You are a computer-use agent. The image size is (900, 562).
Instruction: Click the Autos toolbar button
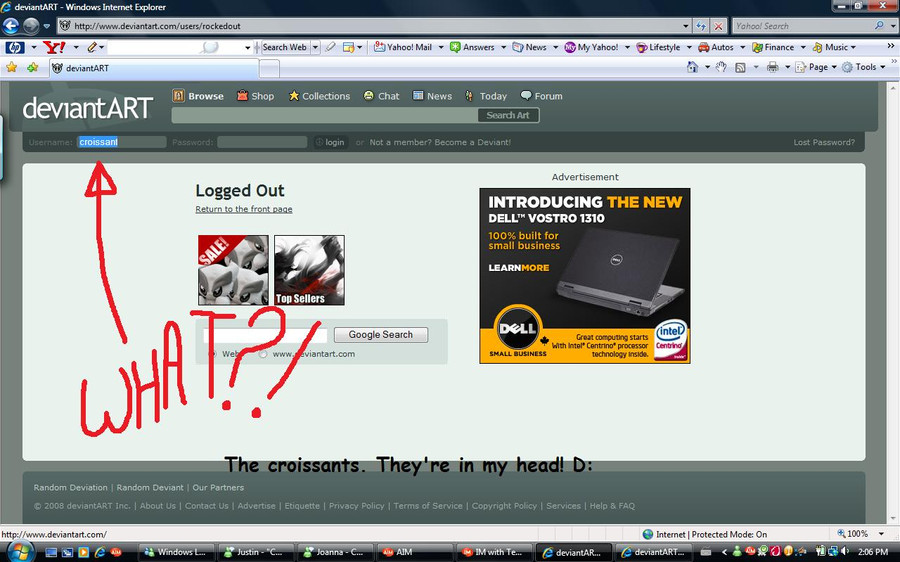tap(716, 47)
